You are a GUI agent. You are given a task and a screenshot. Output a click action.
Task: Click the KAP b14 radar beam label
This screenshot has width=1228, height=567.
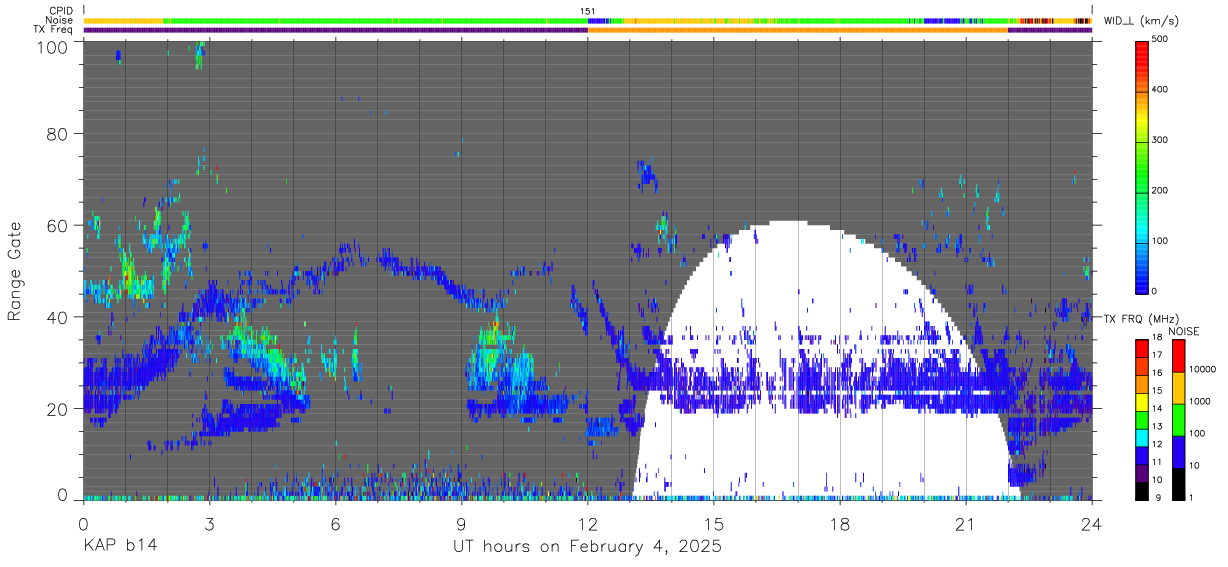tap(121, 546)
